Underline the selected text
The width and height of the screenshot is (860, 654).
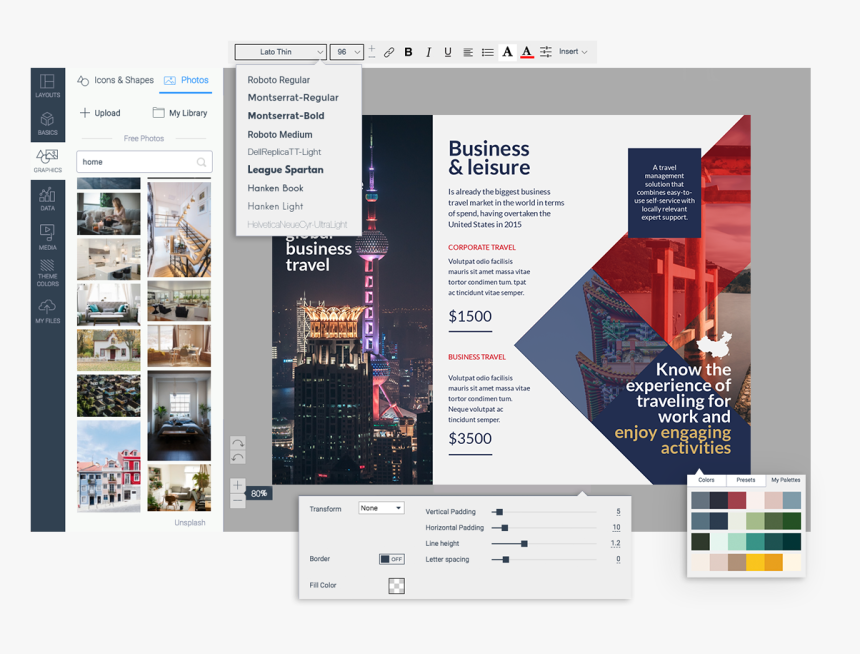coord(447,51)
